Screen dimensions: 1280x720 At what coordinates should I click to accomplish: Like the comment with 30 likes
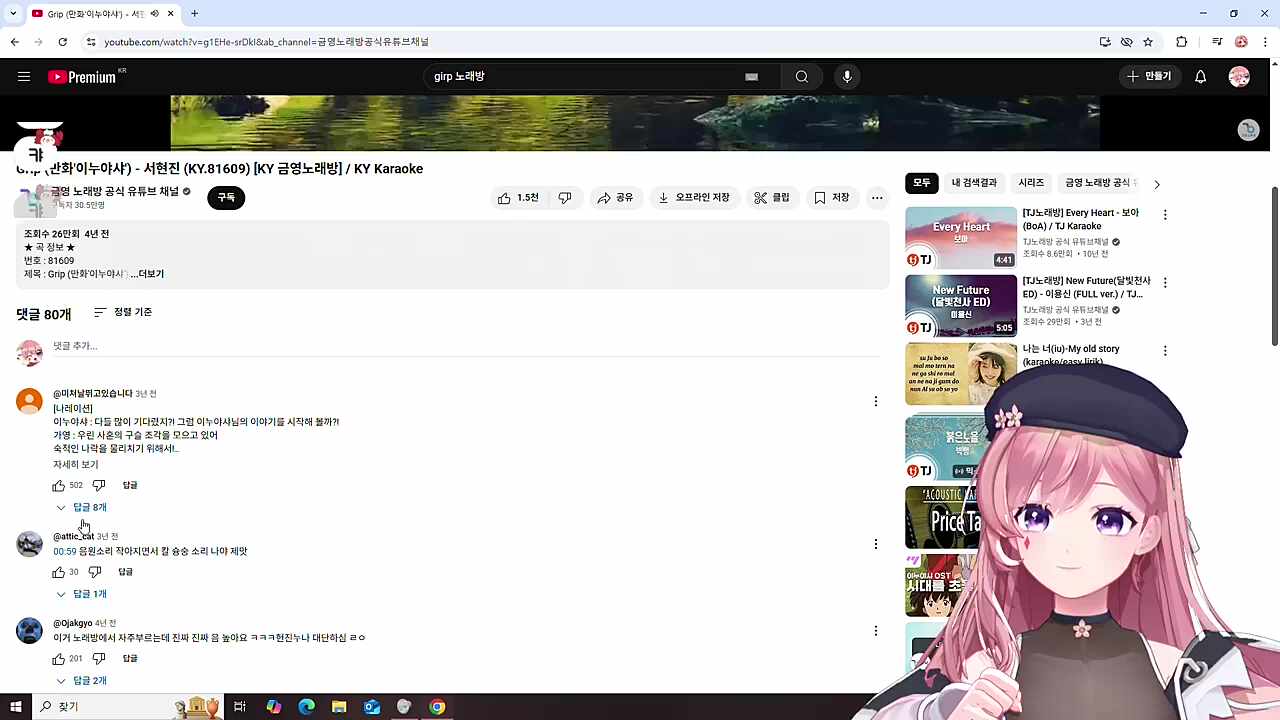58,572
